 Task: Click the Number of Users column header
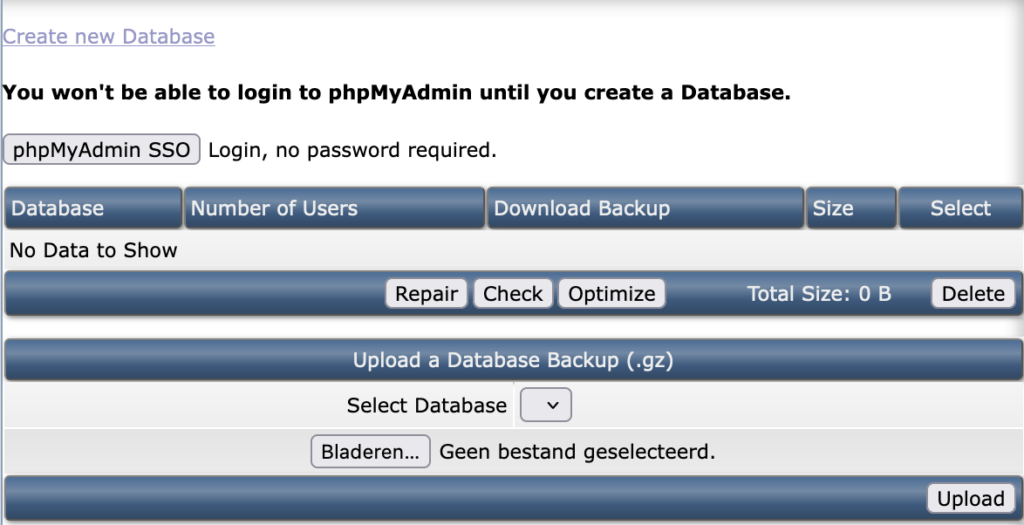274,208
